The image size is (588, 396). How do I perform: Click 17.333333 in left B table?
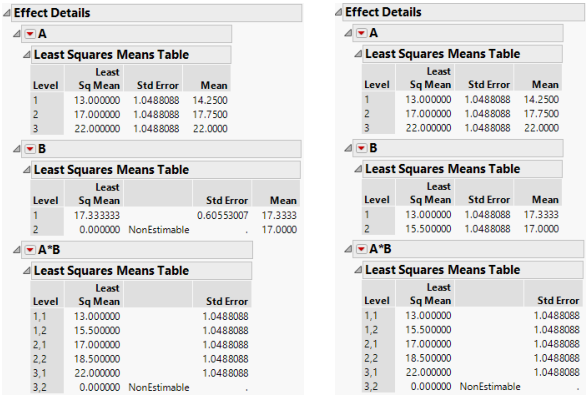click(97, 216)
